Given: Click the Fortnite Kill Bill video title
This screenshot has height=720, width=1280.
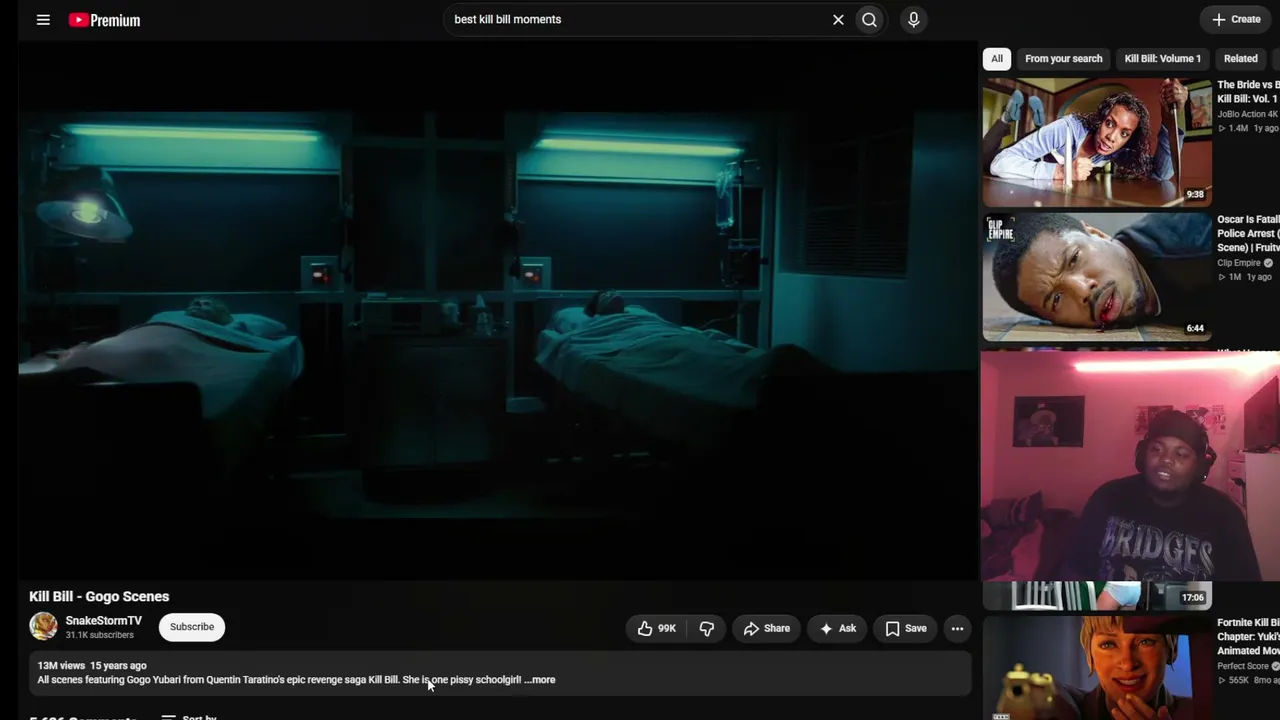Looking at the screenshot, I should pyautogui.click(x=1248, y=637).
